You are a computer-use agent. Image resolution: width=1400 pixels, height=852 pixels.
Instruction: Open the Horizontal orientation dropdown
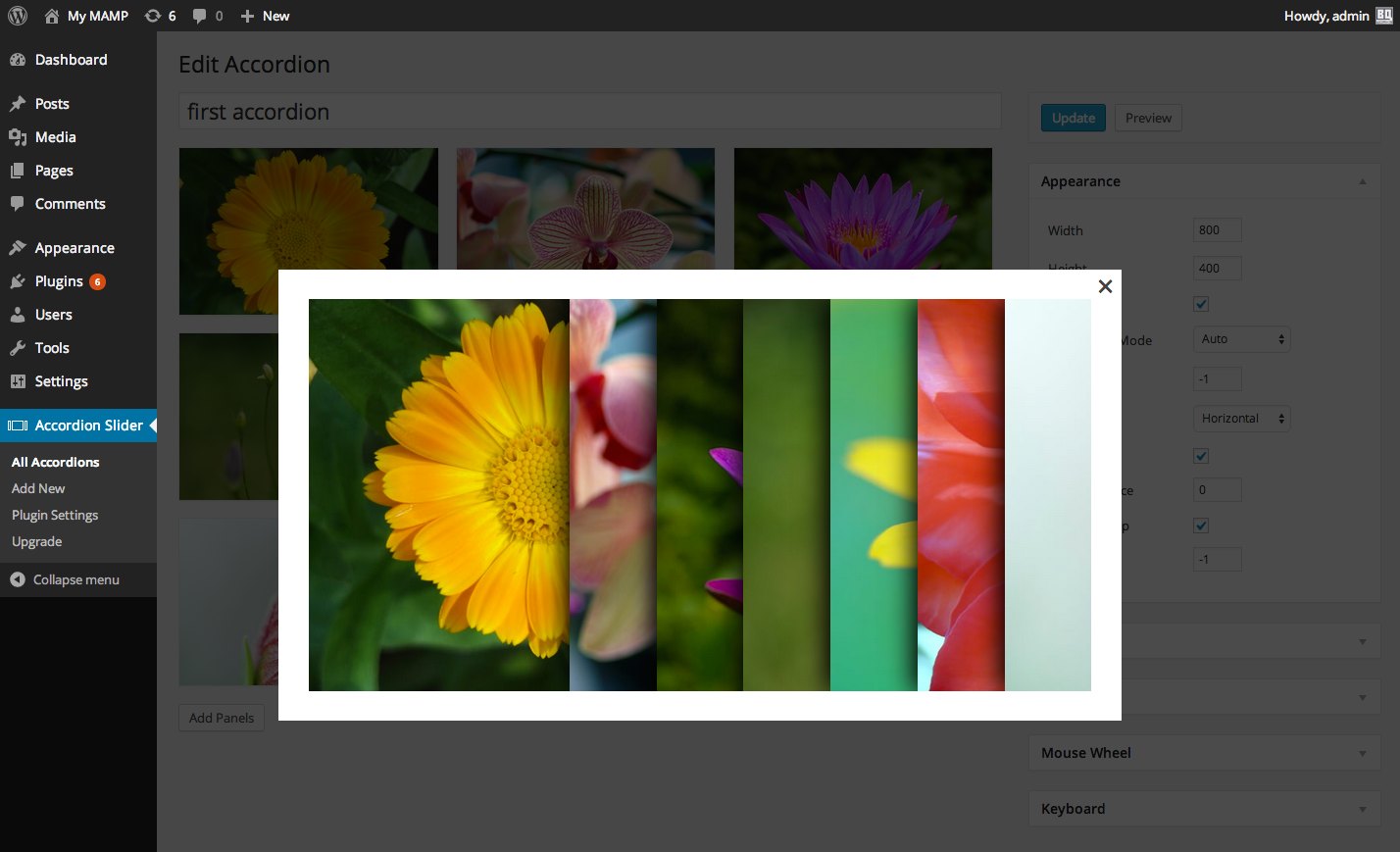(x=1242, y=419)
